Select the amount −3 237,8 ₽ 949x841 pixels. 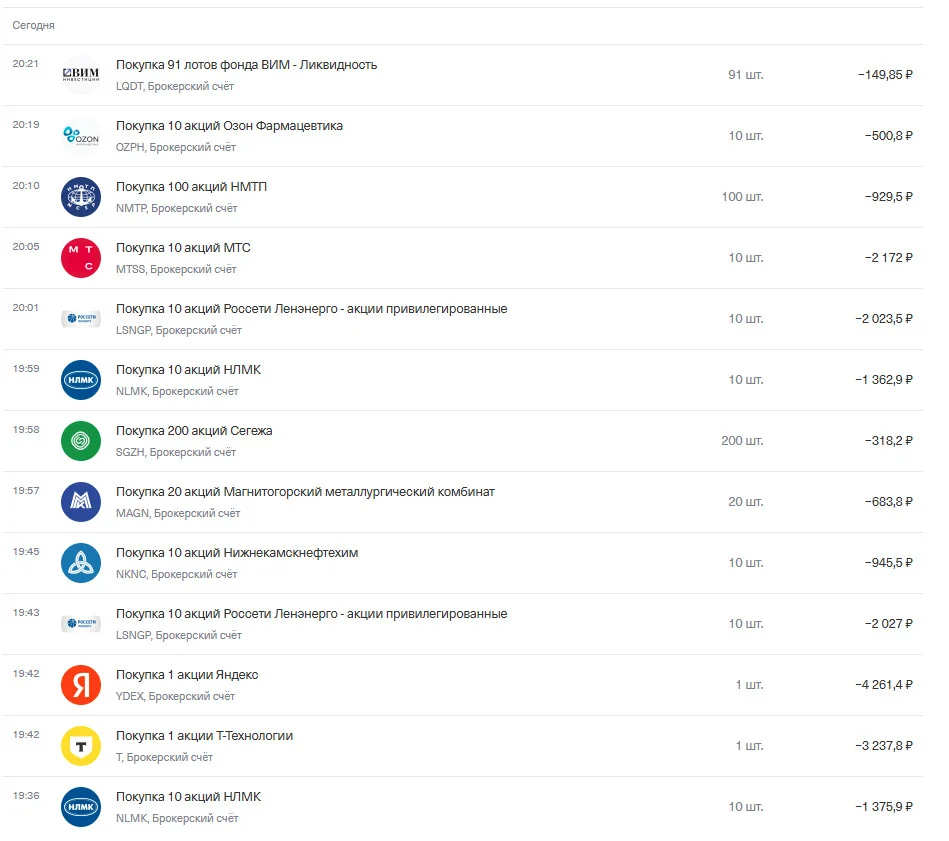point(884,747)
